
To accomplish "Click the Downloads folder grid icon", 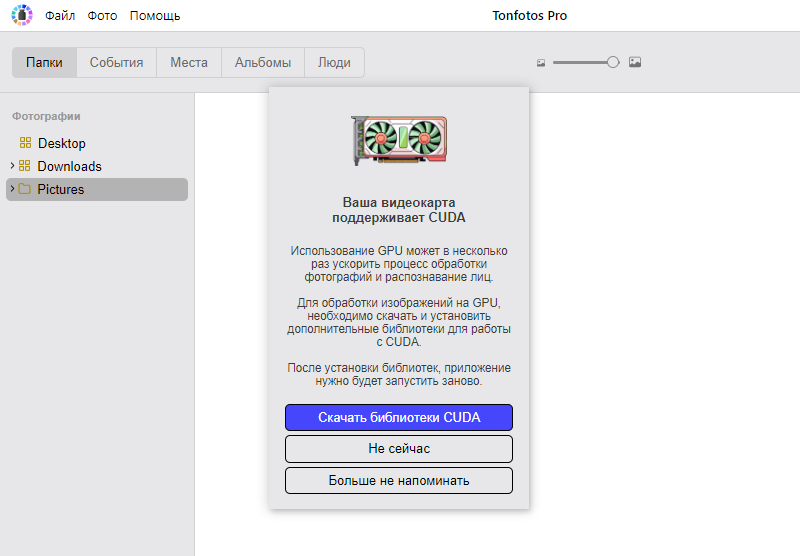I will (x=26, y=166).
